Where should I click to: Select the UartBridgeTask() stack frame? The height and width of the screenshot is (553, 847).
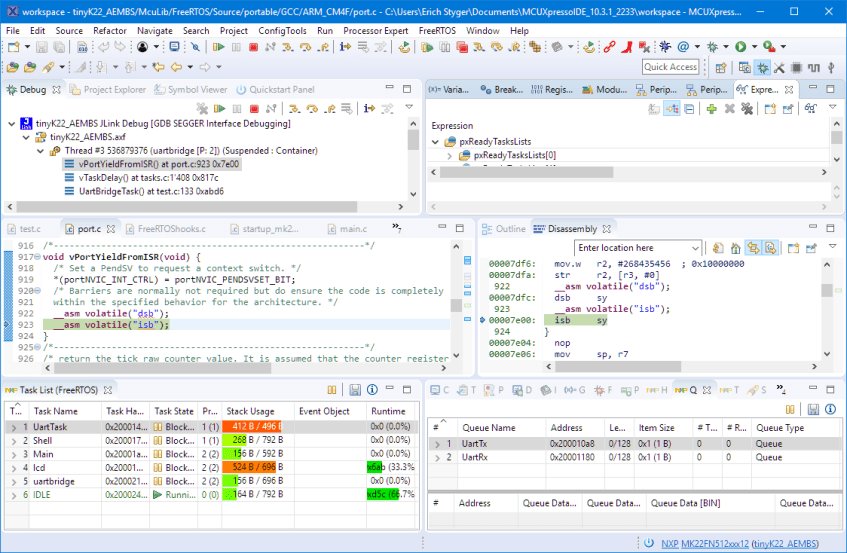[151, 191]
